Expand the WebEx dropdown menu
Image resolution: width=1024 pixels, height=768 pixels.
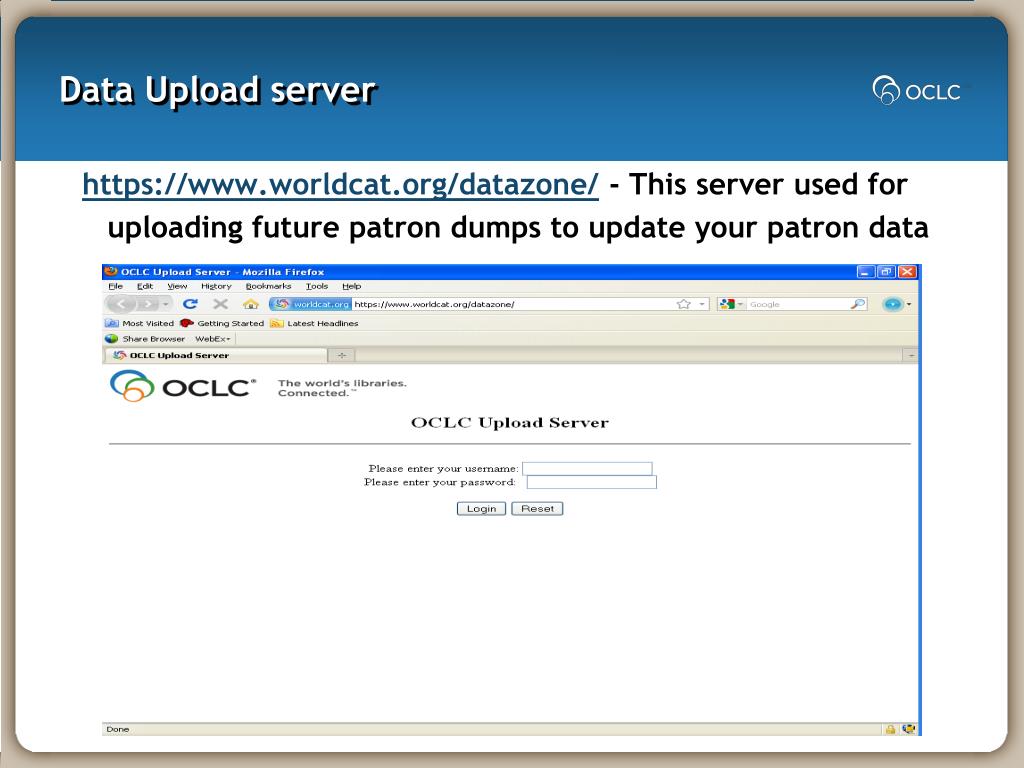[213, 339]
